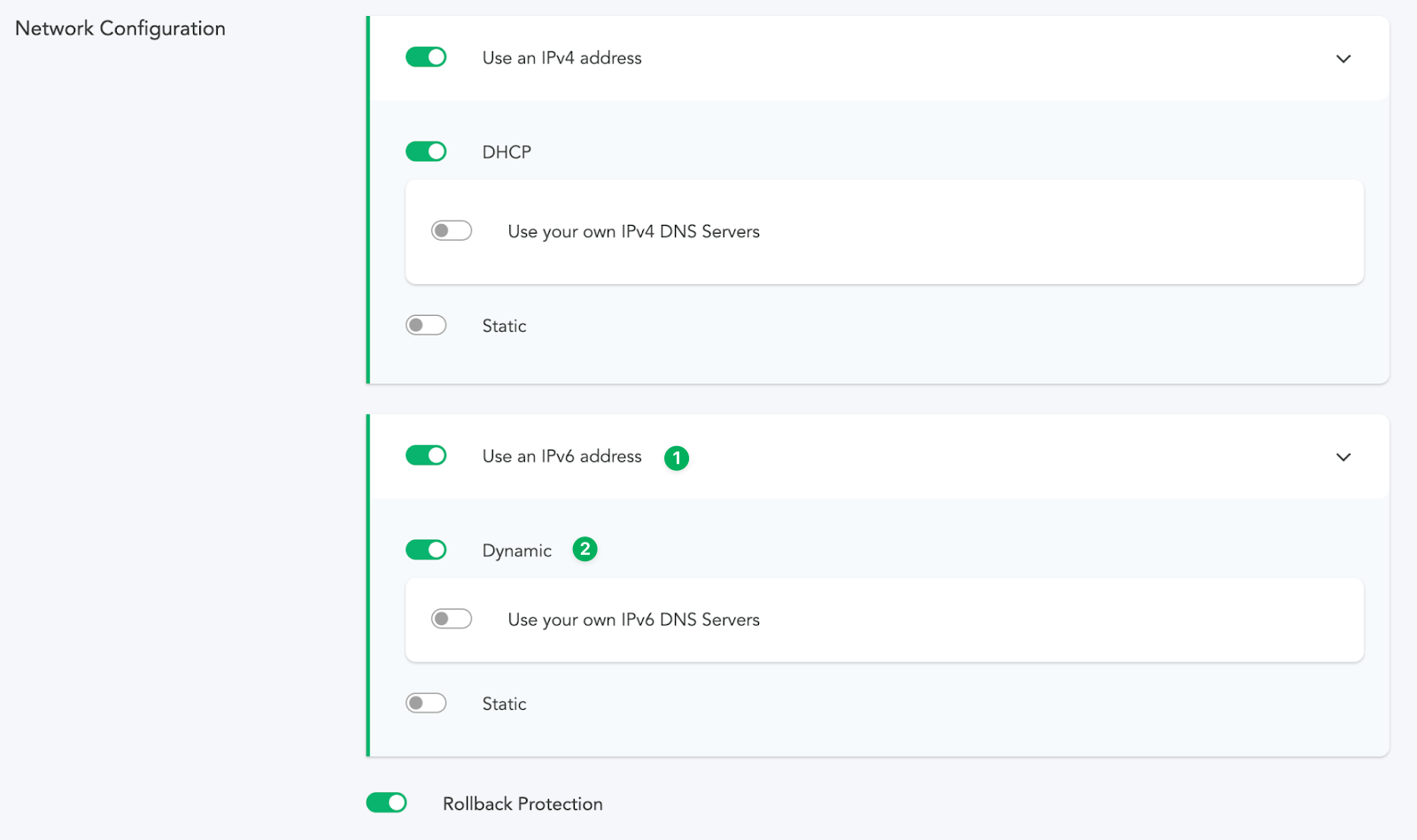Viewport: 1417px width, 840px height.
Task: Click the 'Rollback Protection' label text
Action: [523, 804]
